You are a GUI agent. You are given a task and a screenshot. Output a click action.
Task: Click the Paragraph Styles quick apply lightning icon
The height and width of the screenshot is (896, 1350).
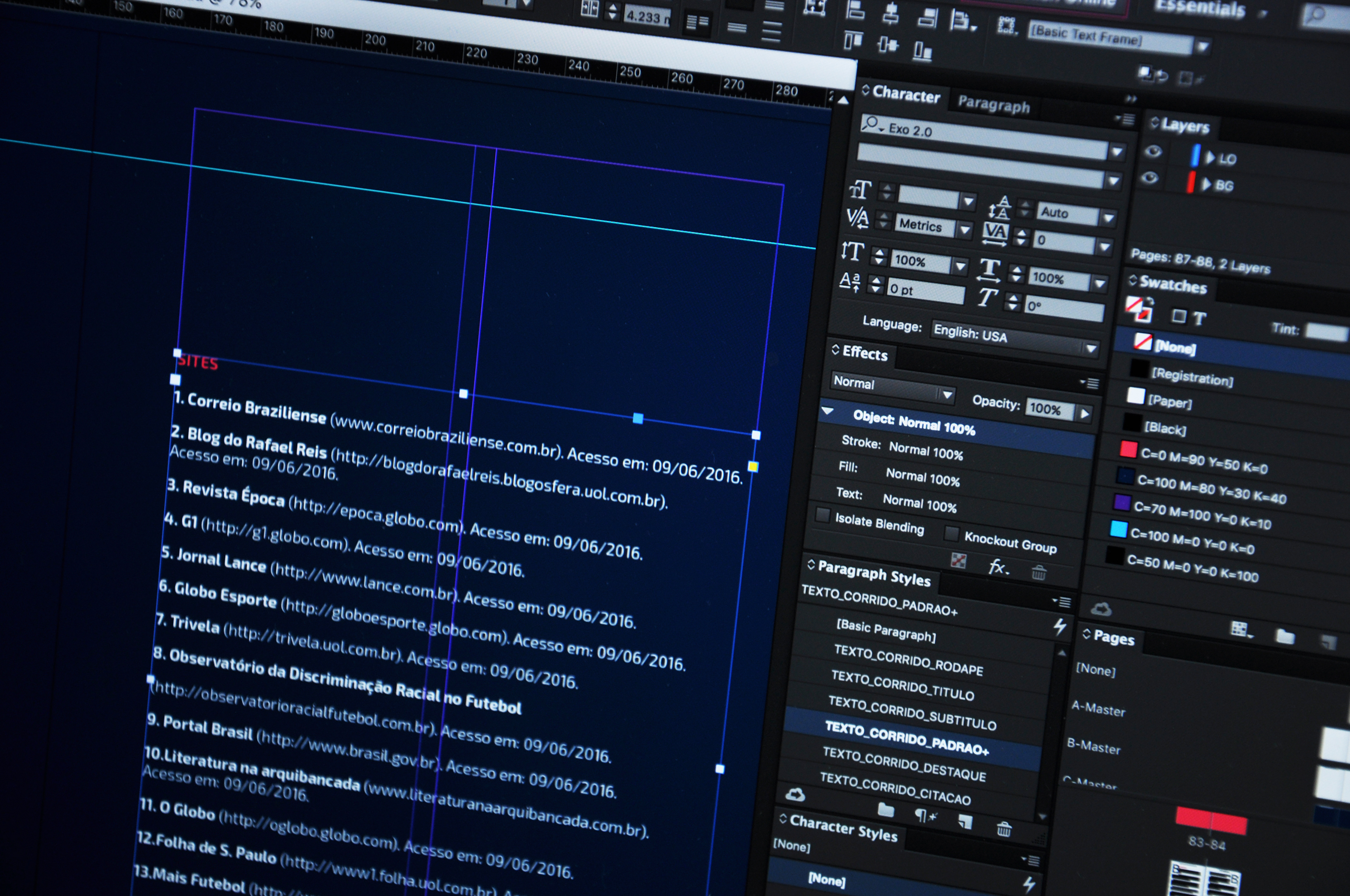coord(1060,626)
